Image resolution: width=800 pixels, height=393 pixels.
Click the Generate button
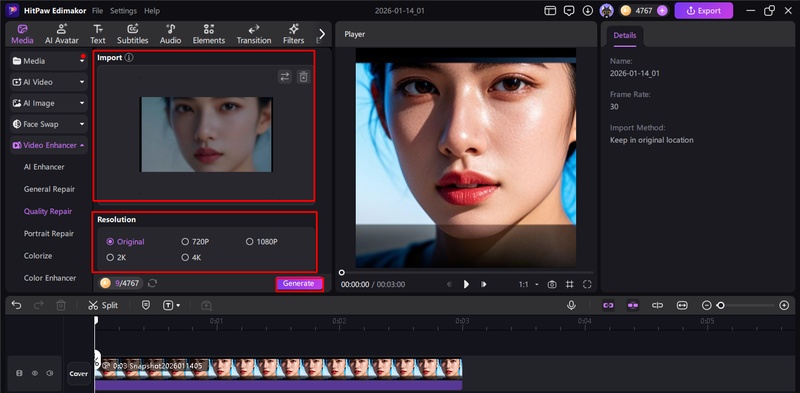pyautogui.click(x=299, y=284)
